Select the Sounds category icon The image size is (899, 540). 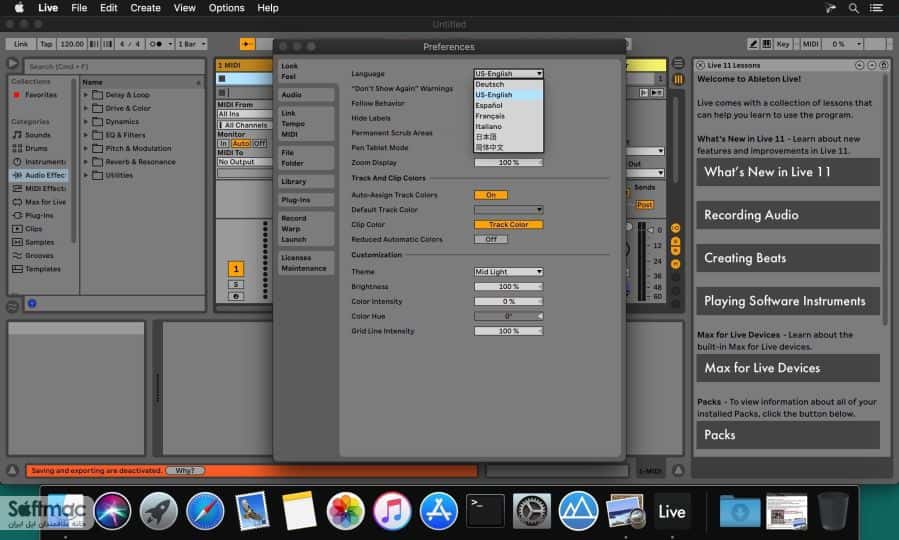[17, 135]
